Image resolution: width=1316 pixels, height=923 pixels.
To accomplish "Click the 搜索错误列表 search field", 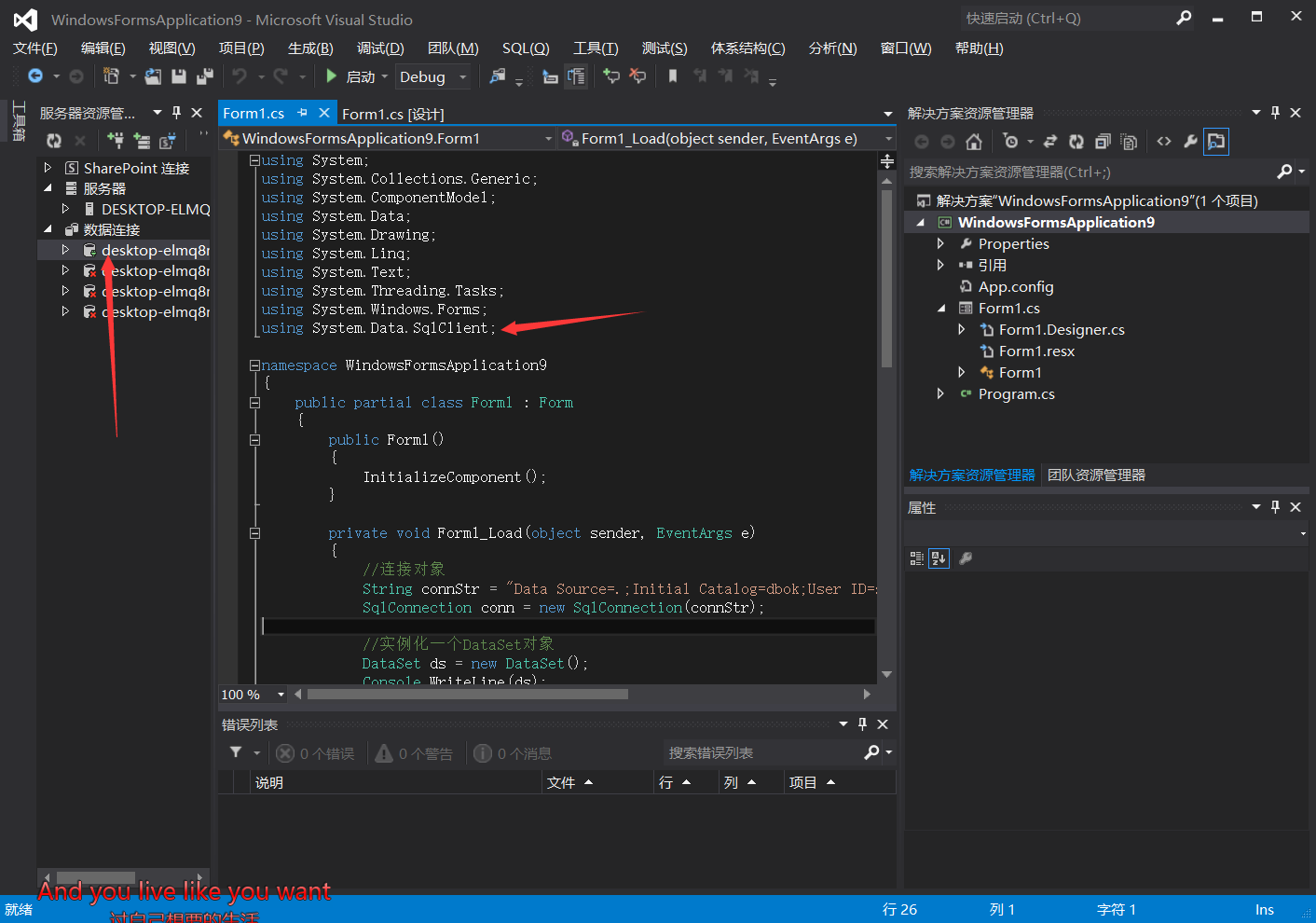I will tap(763, 752).
